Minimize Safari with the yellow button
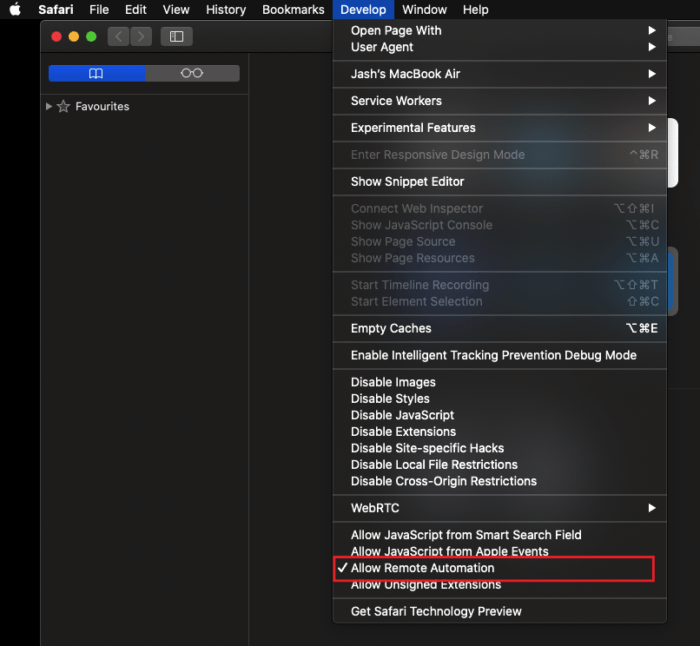 (x=74, y=37)
